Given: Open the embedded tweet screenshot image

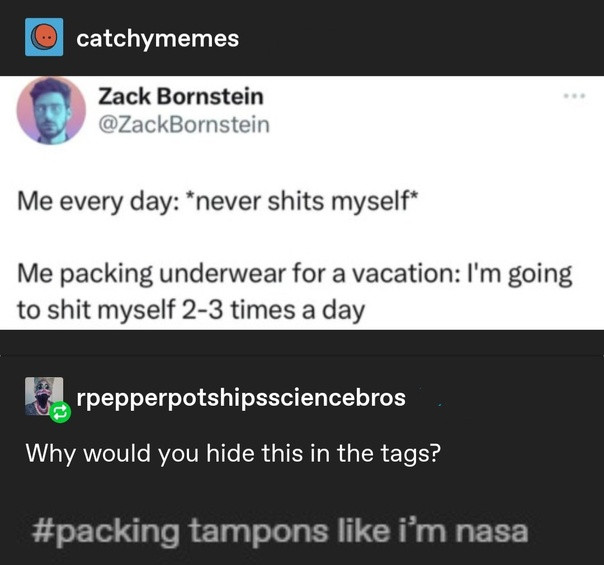Looking at the screenshot, I should coord(302,203).
